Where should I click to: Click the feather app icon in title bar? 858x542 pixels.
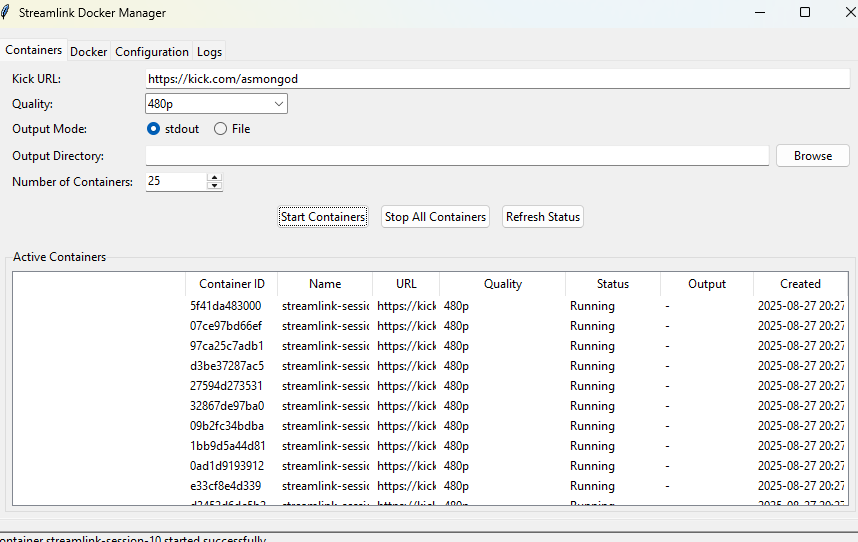pyautogui.click(x=8, y=13)
